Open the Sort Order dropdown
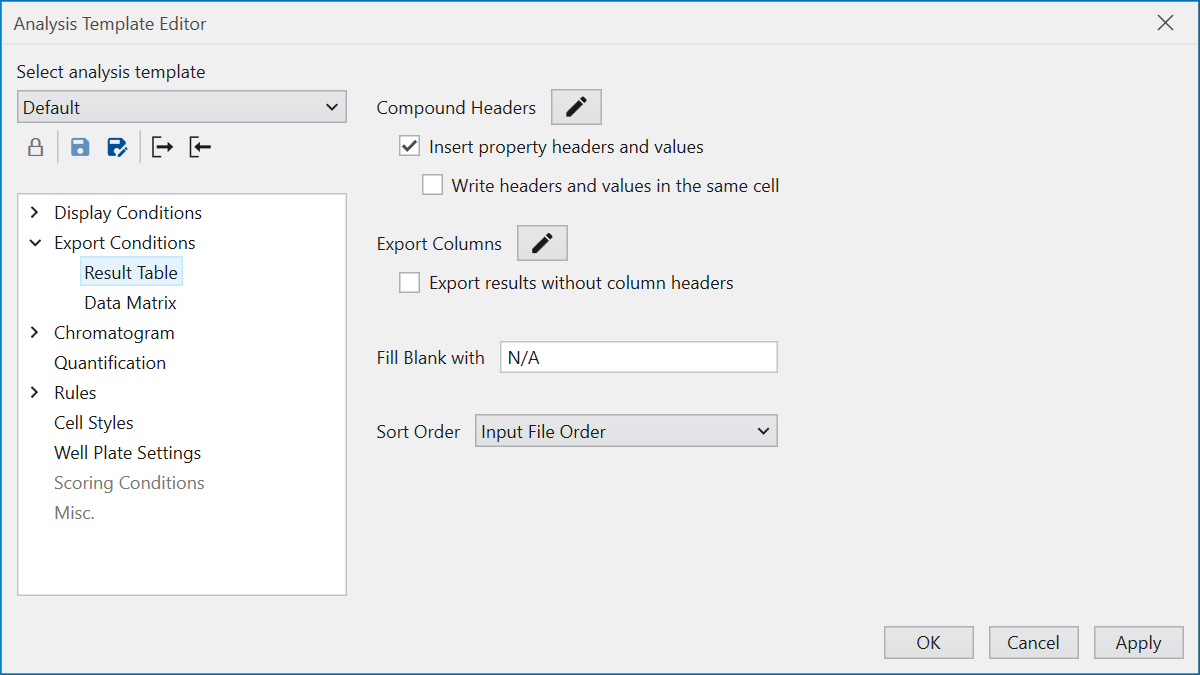This screenshot has width=1200, height=675. pyautogui.click(x=626, y=432)
